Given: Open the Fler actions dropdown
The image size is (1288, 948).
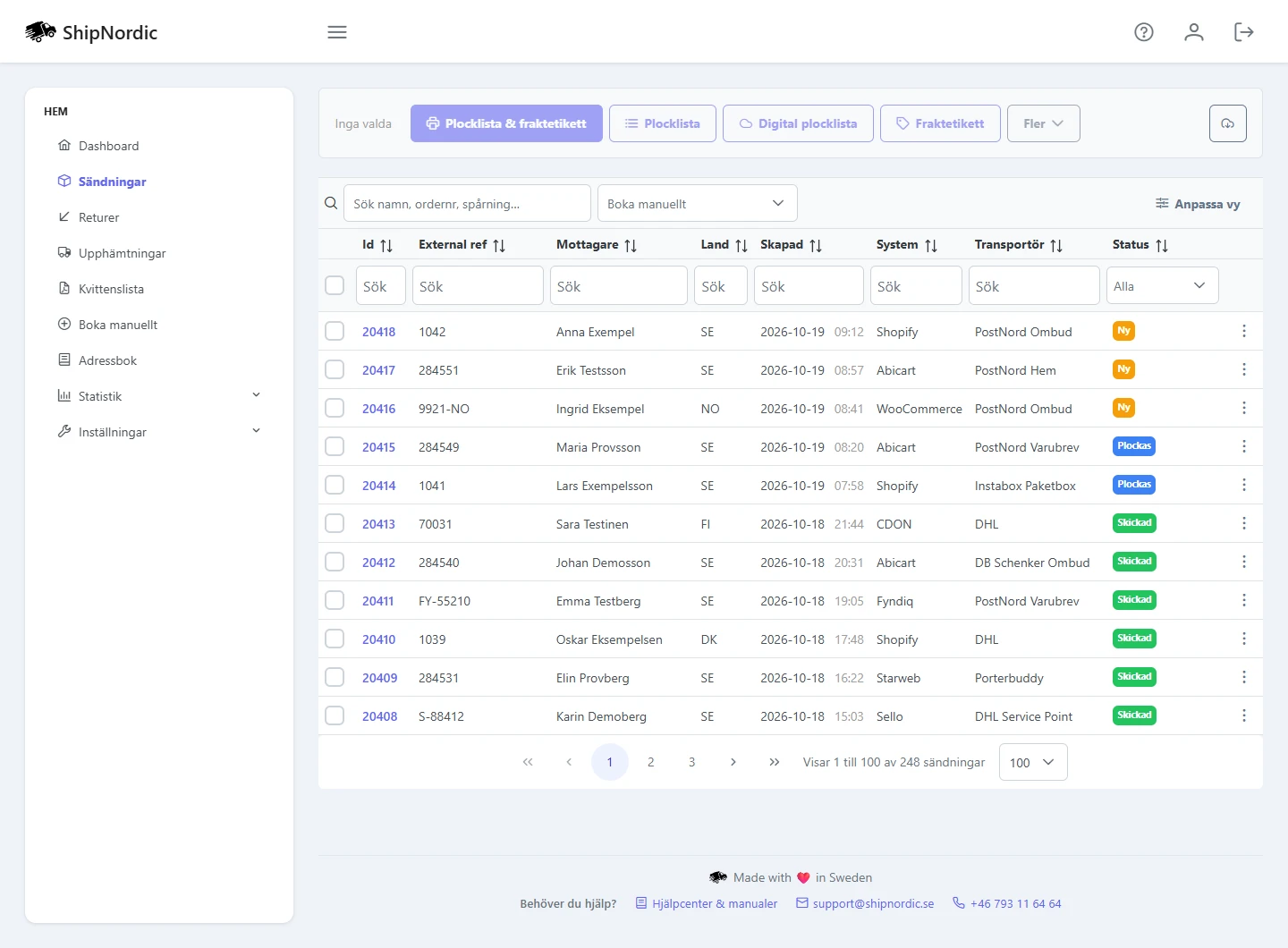Looking at the screenshot, I should pos(1044,123).
